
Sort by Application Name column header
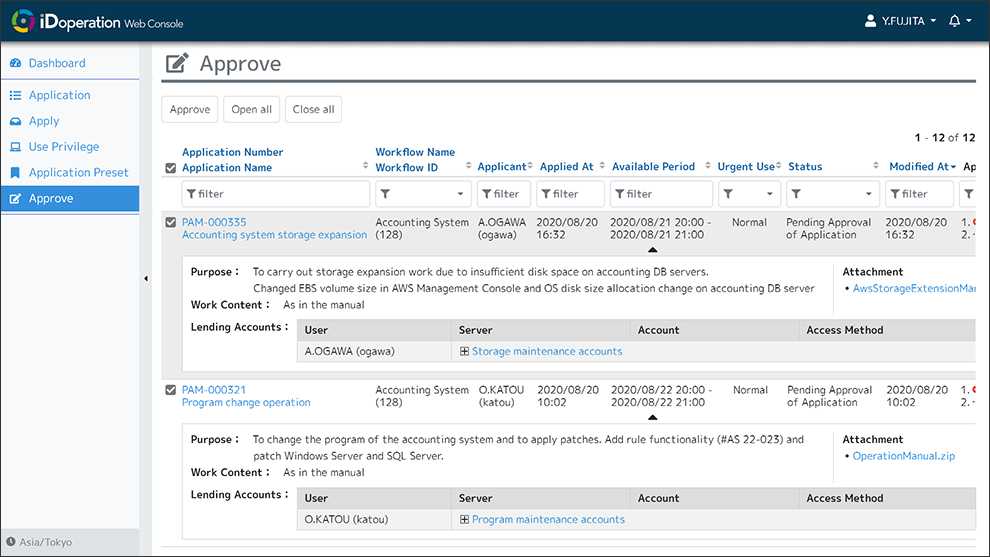[x=227, y=167]
